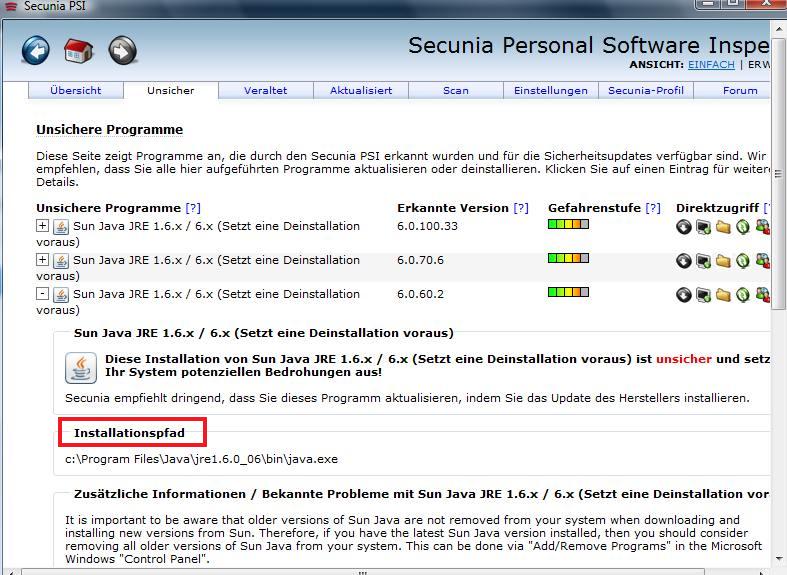
Task: Click the Zusätzliche Informationen section heading
Action: 421,494
